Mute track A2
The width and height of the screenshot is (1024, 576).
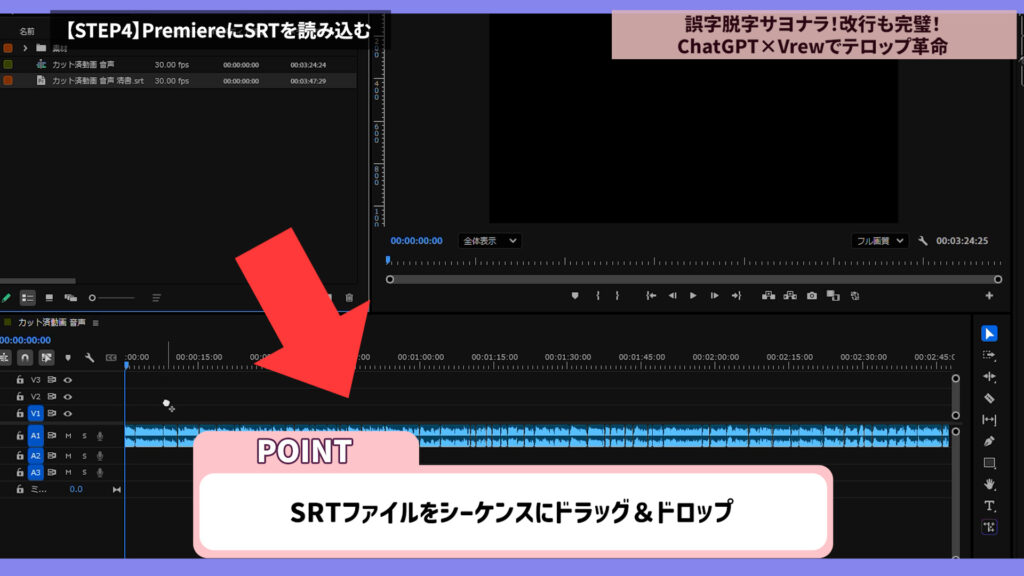click(68, 456)
